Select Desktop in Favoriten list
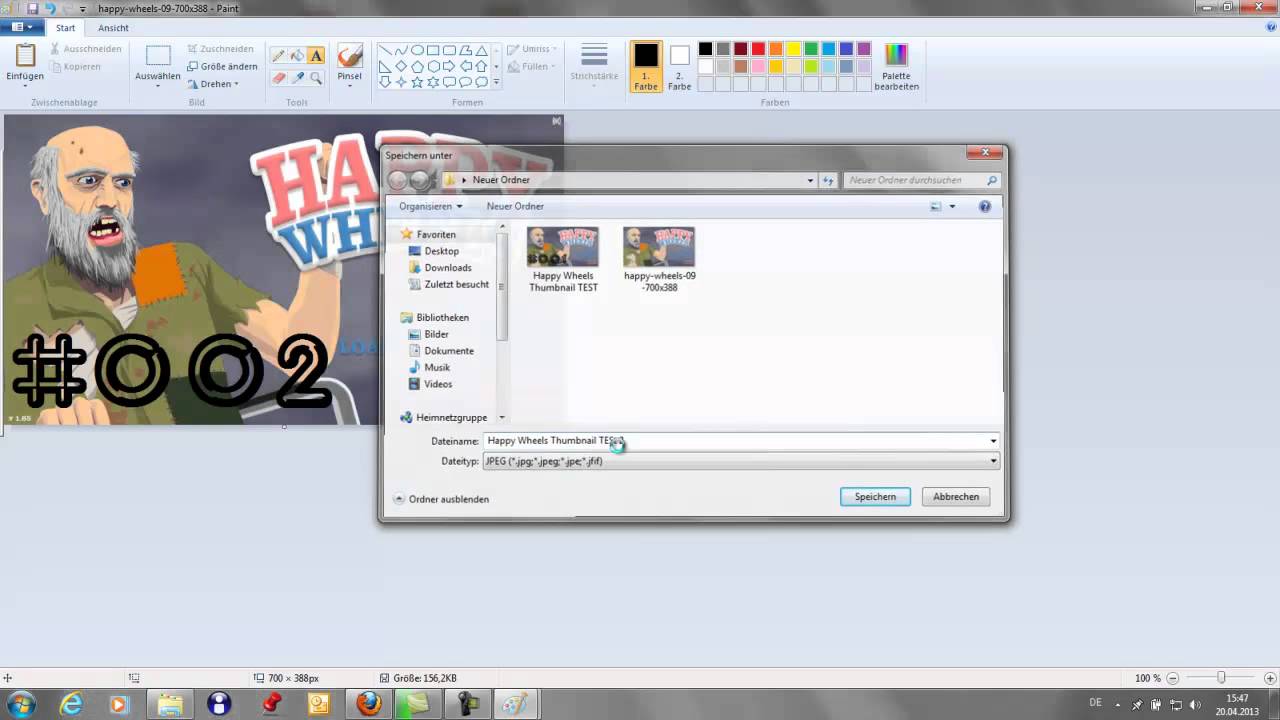1280x720 pixels. click(x=441, y=251)
